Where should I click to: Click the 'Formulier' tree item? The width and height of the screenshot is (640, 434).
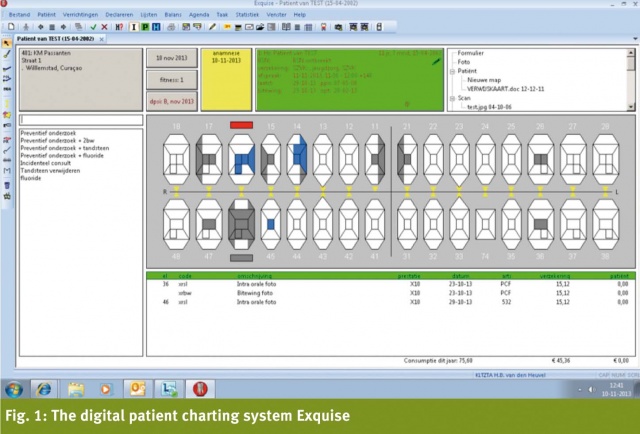point(471,53)
